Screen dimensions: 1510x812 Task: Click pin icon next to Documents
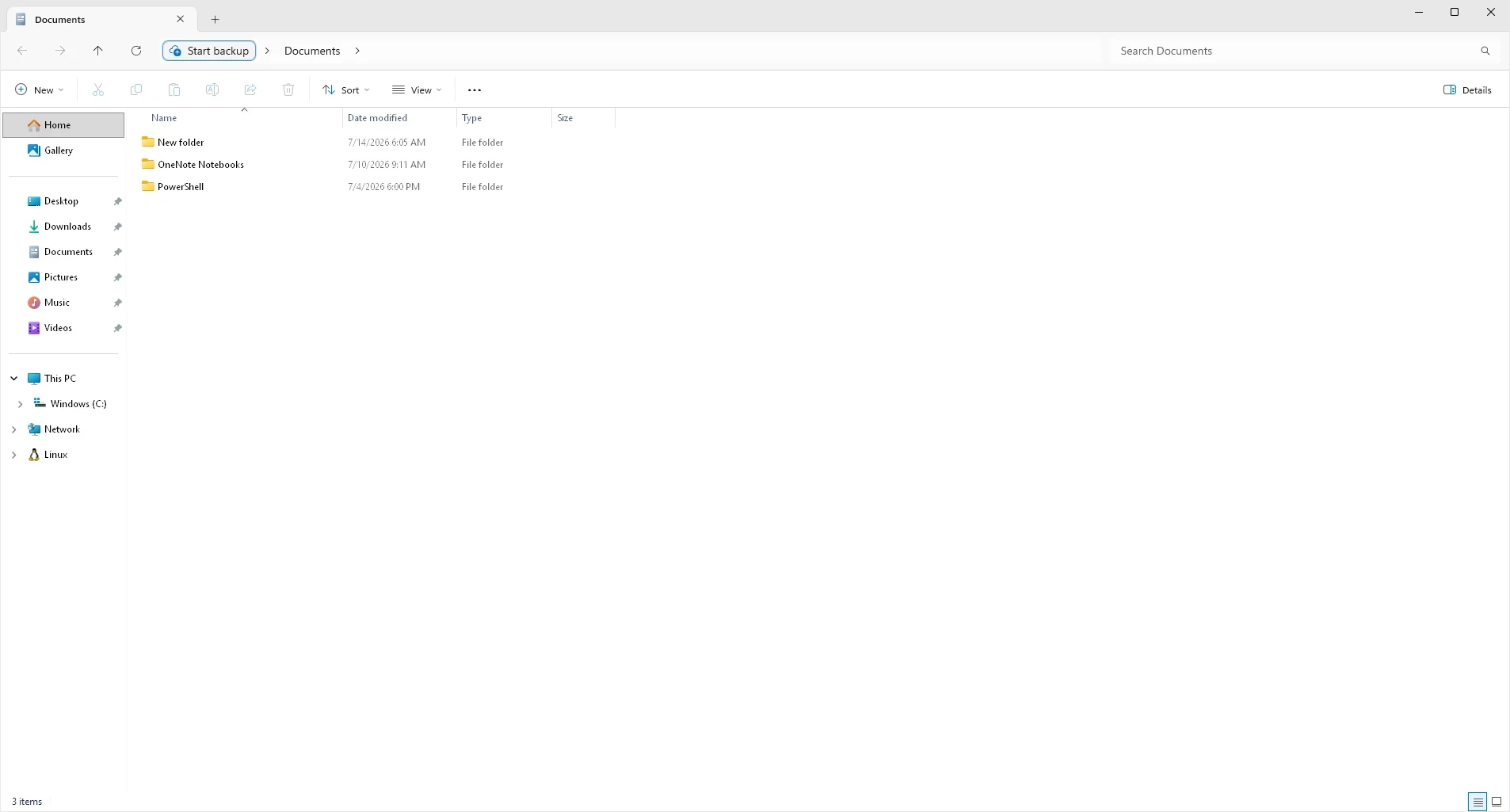tap(118, 252)
